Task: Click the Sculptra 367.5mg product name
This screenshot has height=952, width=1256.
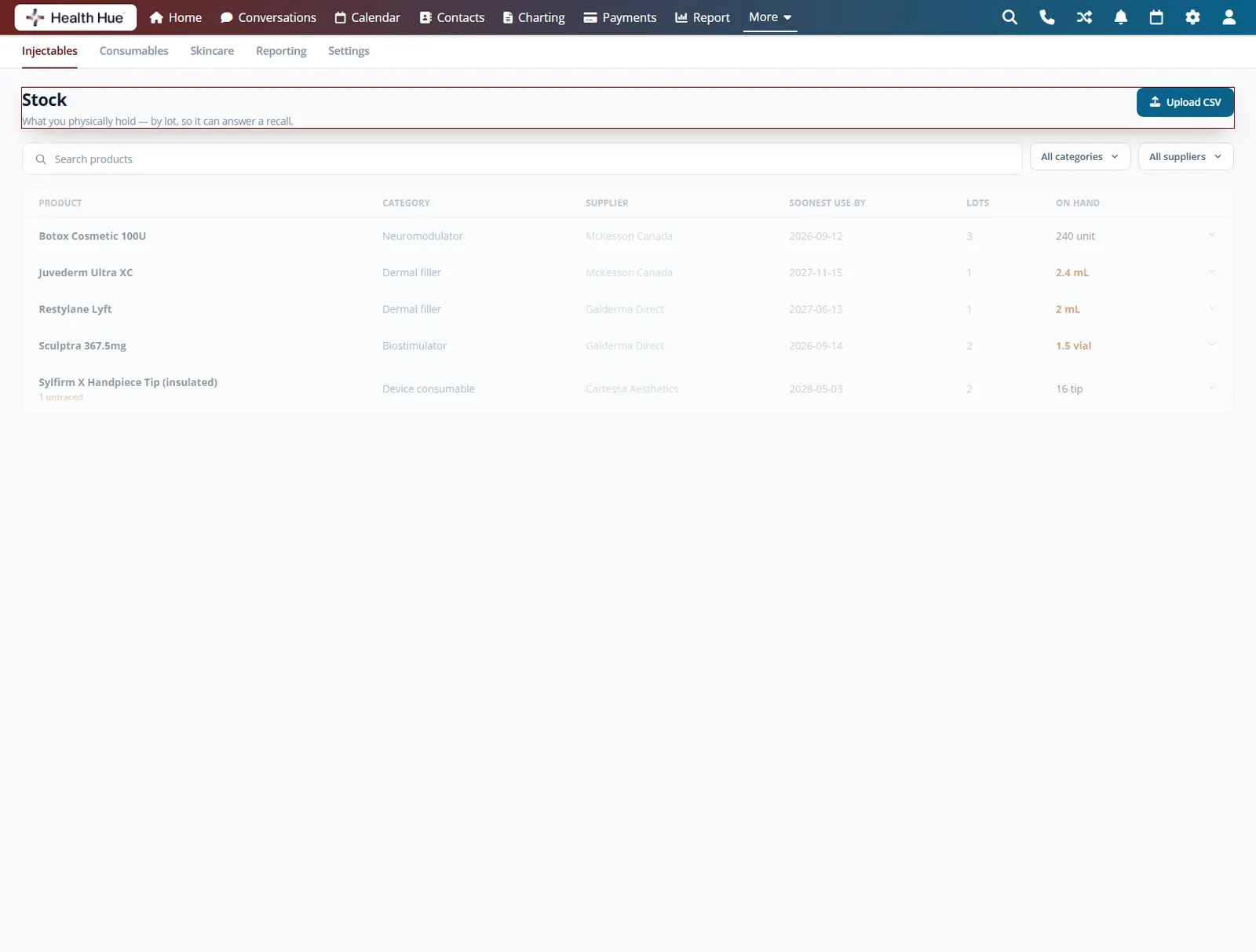Action: click(x=82, y=346)
